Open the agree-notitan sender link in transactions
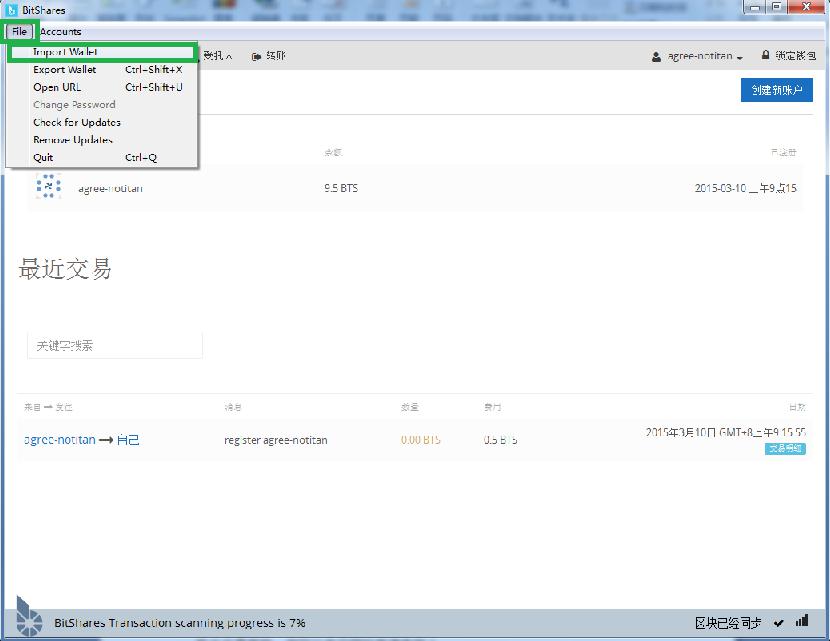The width and height of the screenshot is (830, 641). click(60, 440)
